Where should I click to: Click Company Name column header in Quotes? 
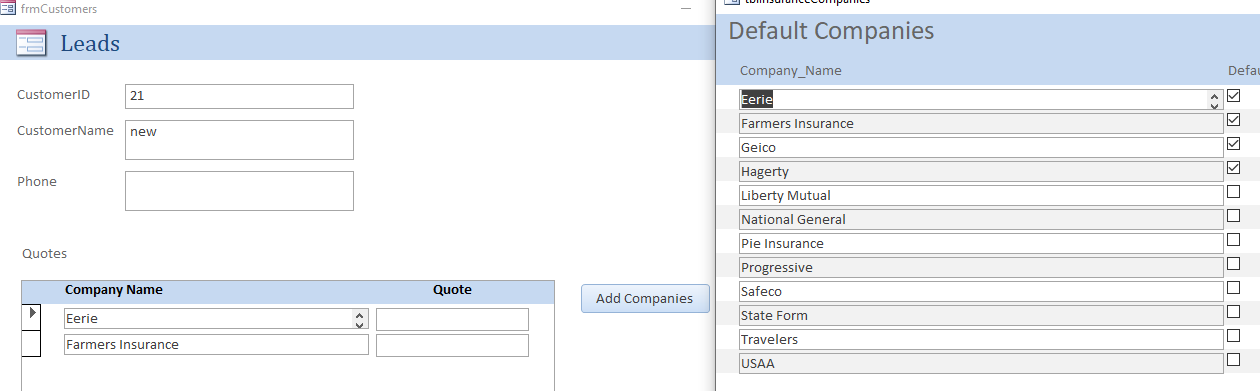pyautogui.click(x=114, y=290)
